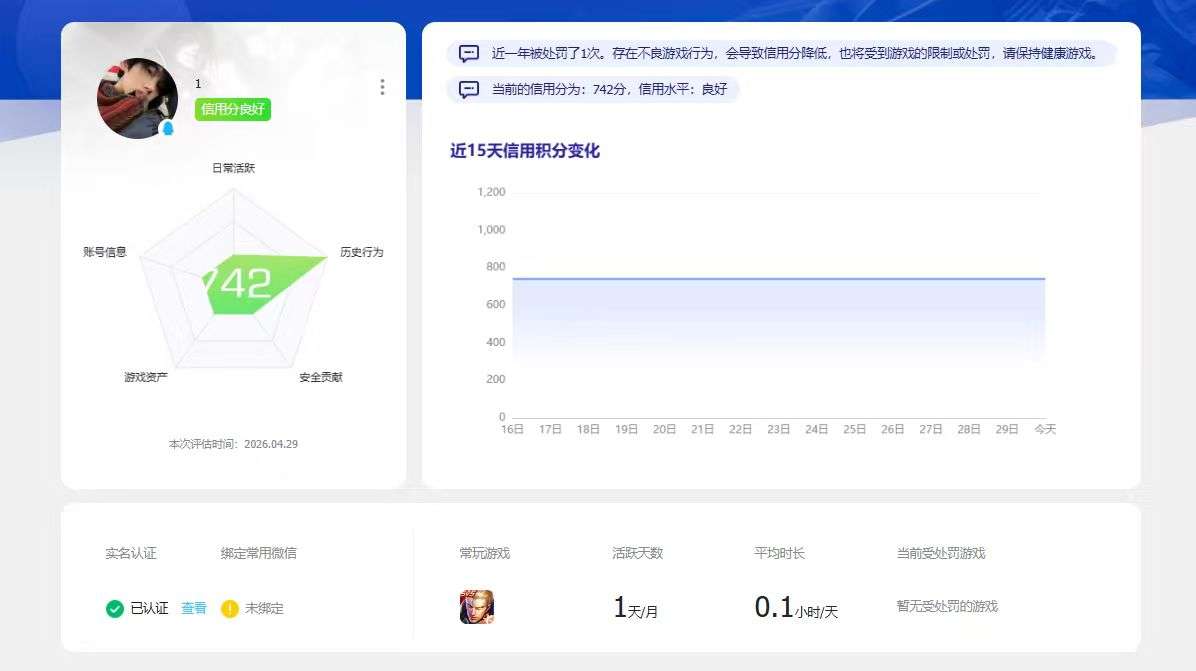
Task: Click the 1,200 y-axis value
Action: pyautogui.click(x=491, y=192)
